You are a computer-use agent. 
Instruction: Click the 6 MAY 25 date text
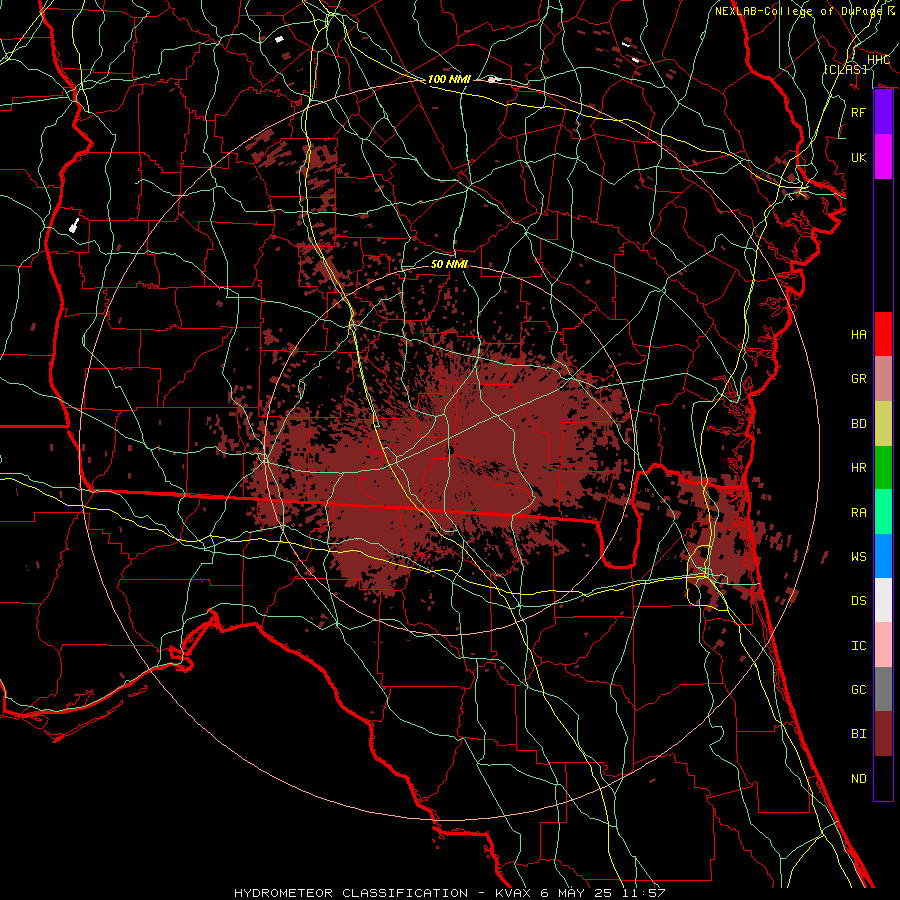coord(576,893)
